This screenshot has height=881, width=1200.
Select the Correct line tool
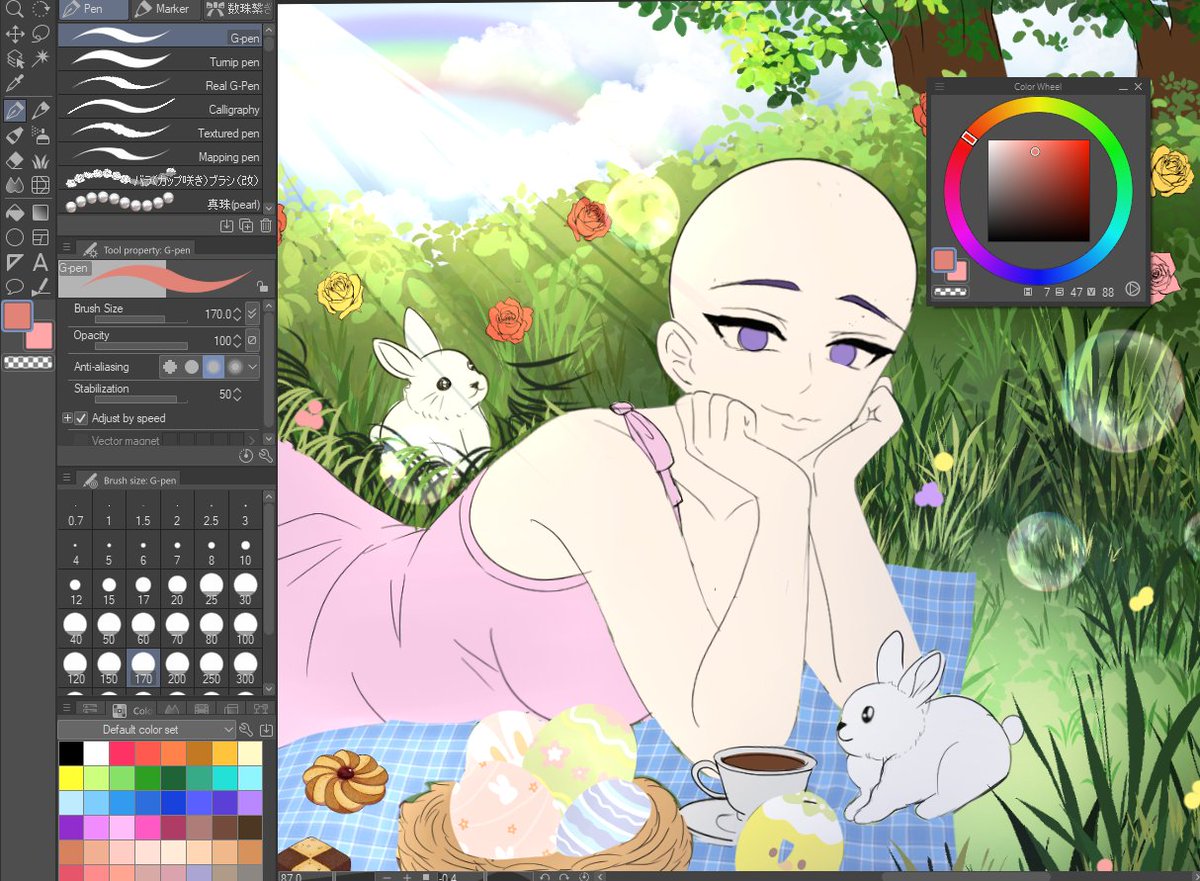[41, 287]
